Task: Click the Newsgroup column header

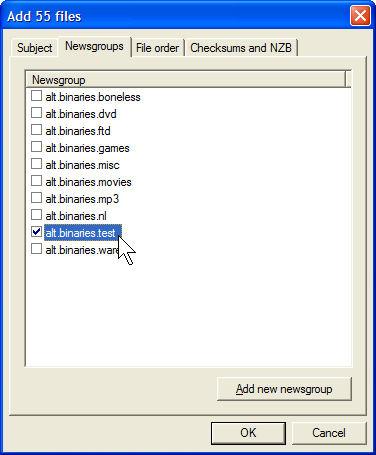Action: click(186, 80)
